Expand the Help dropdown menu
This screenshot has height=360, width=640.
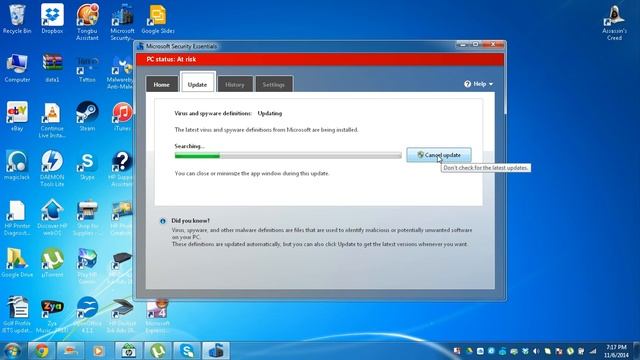point(478,84)
